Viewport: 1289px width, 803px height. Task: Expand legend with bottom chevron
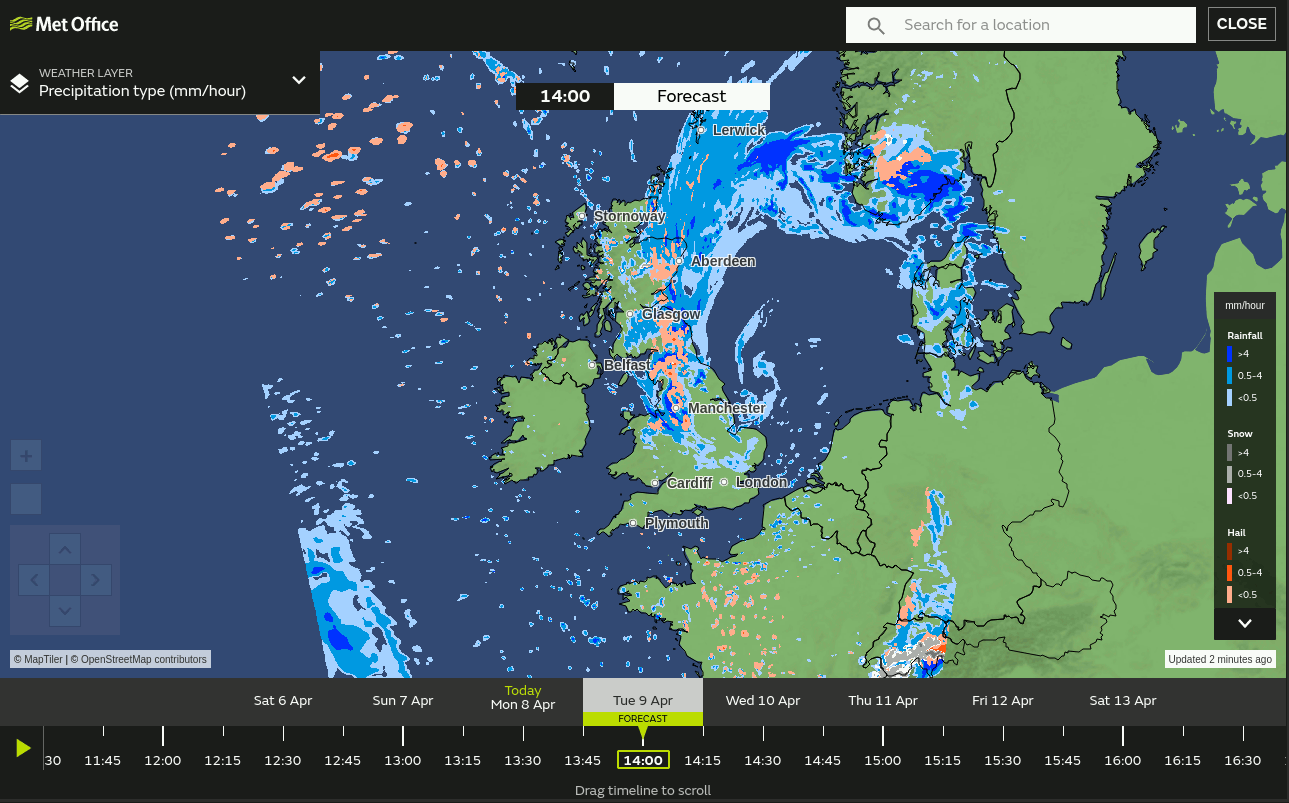(x=1245, y=623)
